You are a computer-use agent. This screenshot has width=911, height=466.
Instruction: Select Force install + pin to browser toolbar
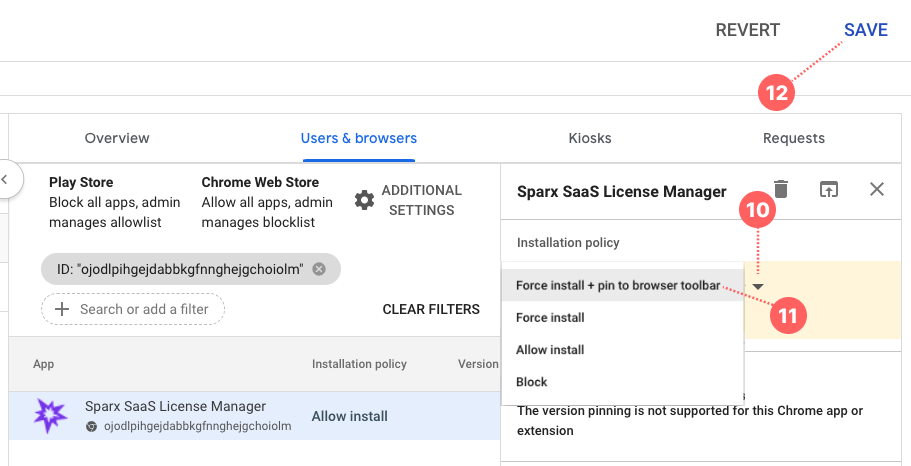617,286
